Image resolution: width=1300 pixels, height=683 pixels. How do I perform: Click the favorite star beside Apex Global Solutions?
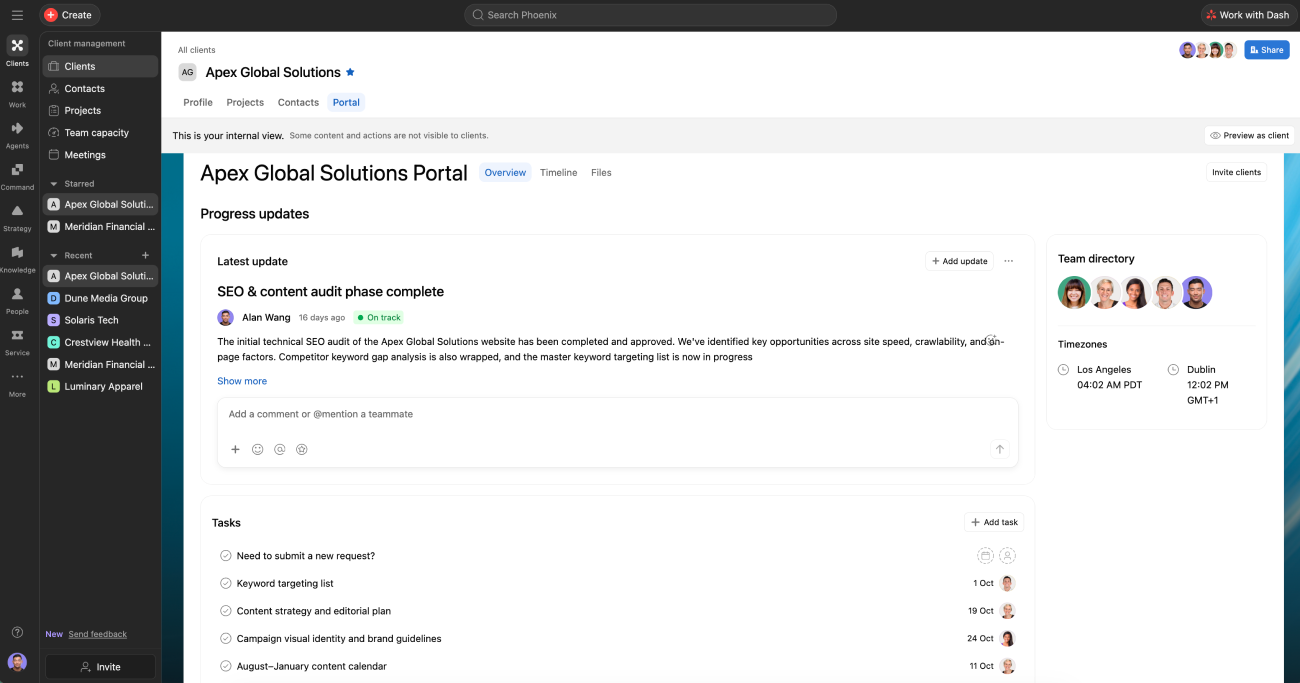350,72
